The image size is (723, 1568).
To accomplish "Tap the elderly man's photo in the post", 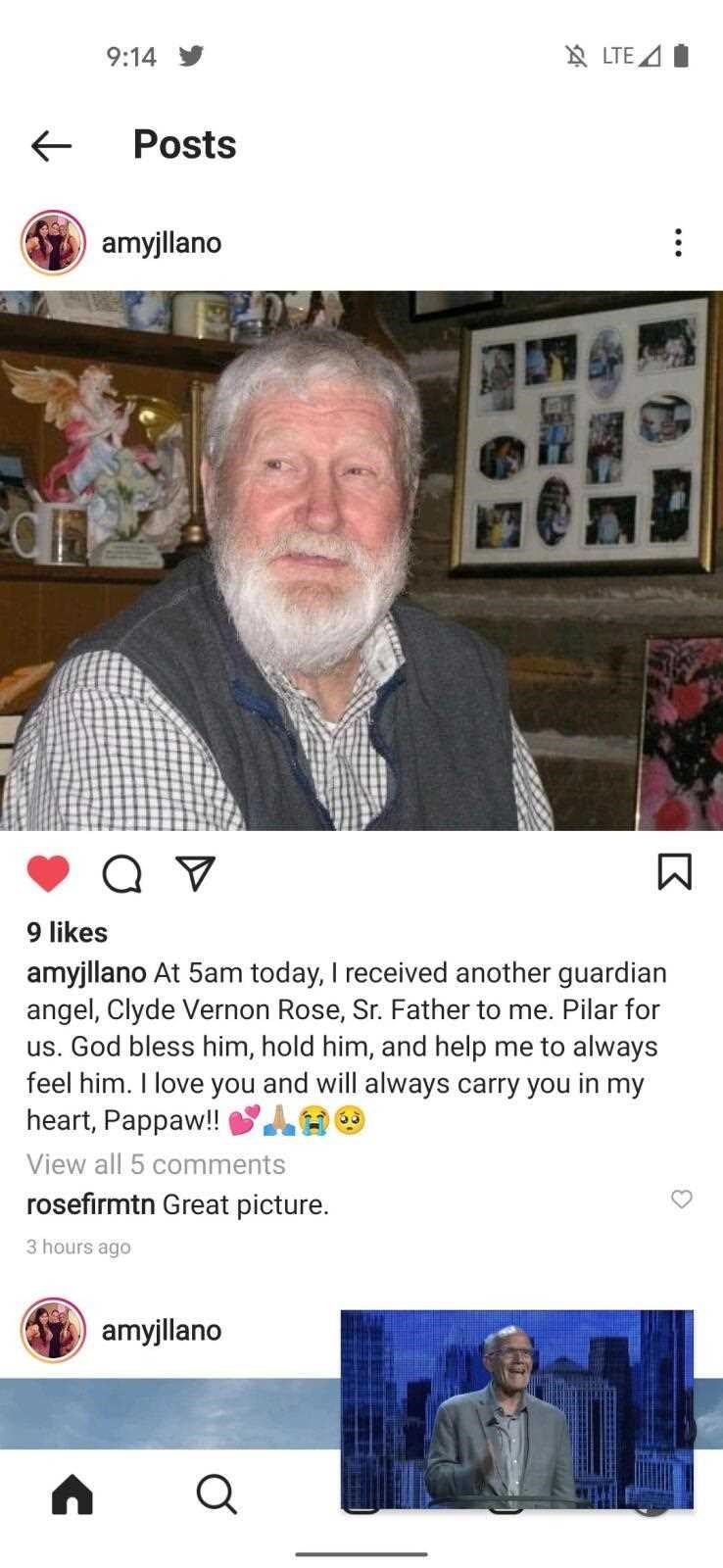I will click(361, 561).
